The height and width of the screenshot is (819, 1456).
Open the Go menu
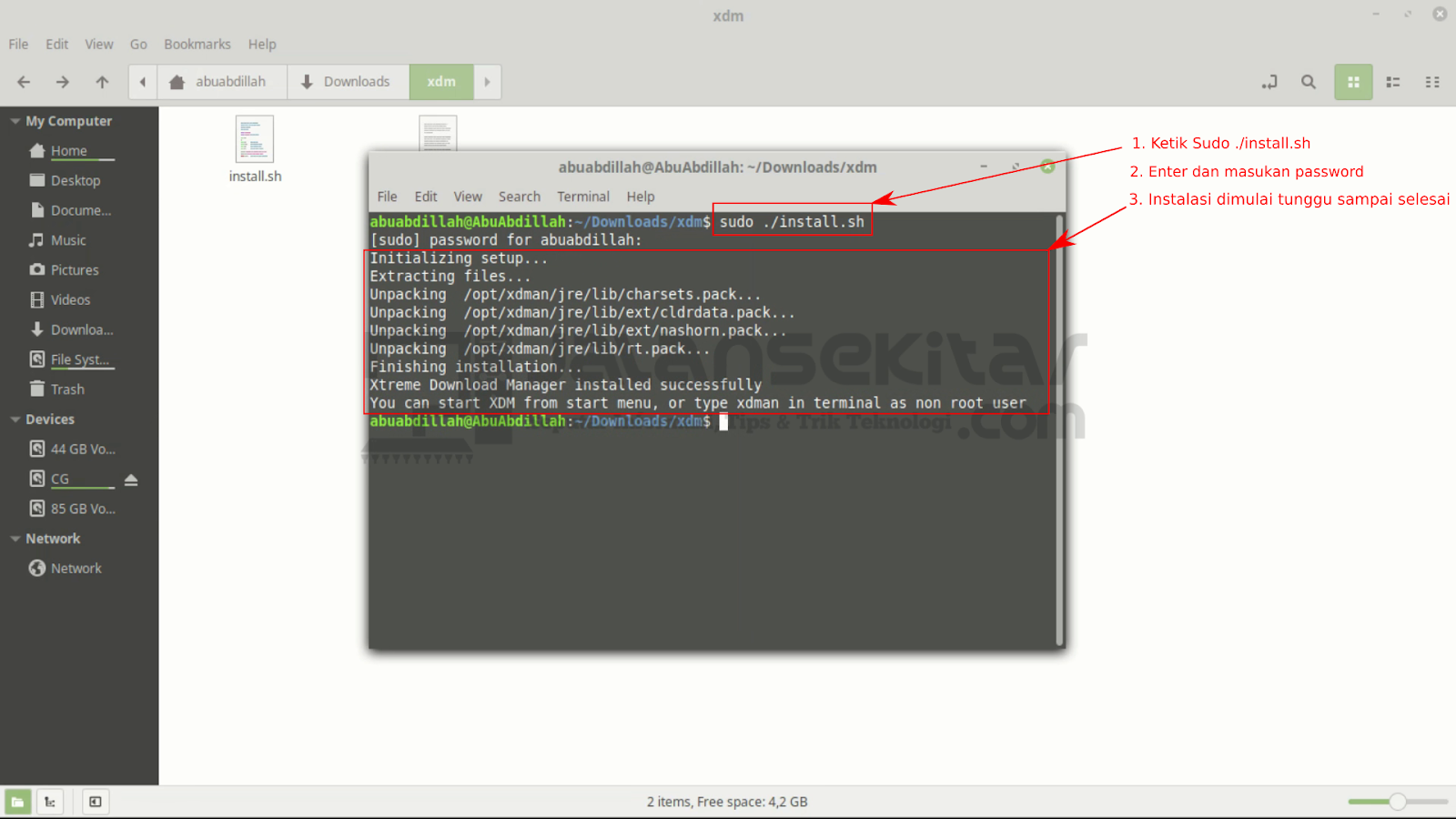[x=138, y=44]
